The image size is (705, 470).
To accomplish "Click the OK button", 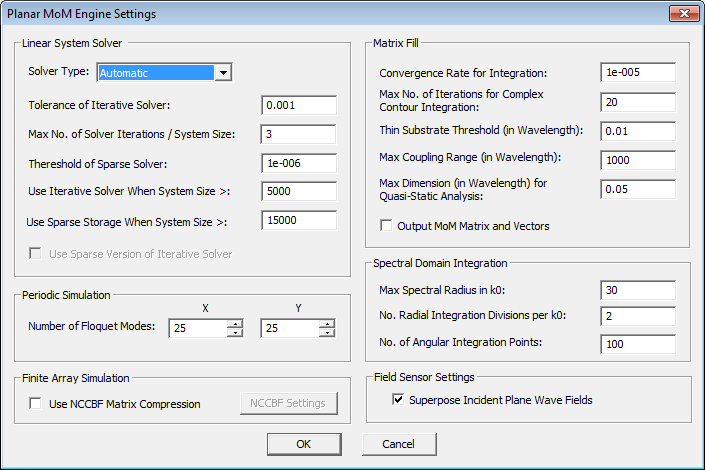I will (x=304, y=444).
